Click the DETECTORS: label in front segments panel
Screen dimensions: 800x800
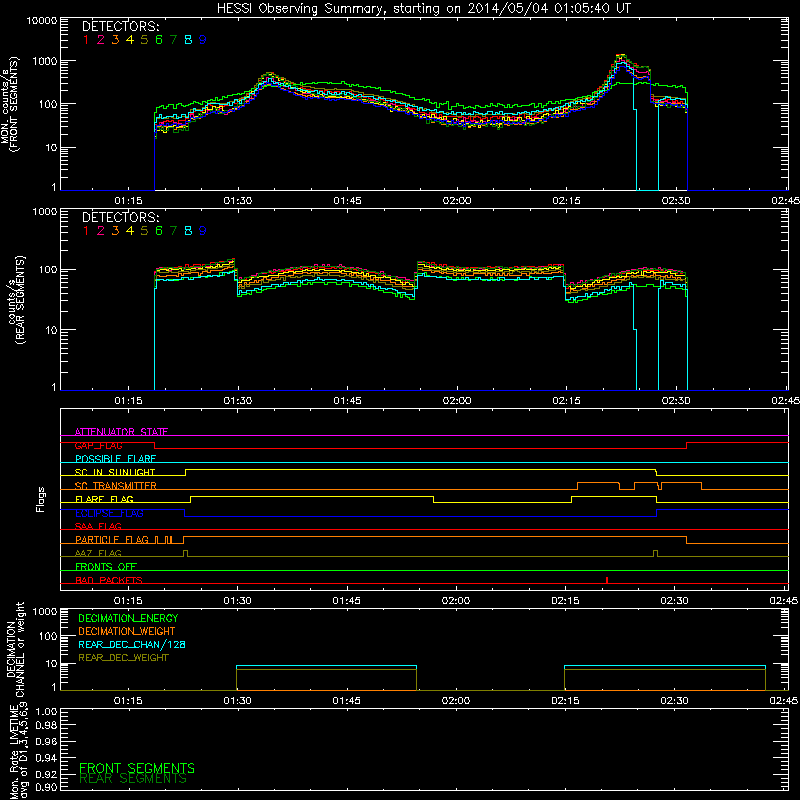[120, 26]
